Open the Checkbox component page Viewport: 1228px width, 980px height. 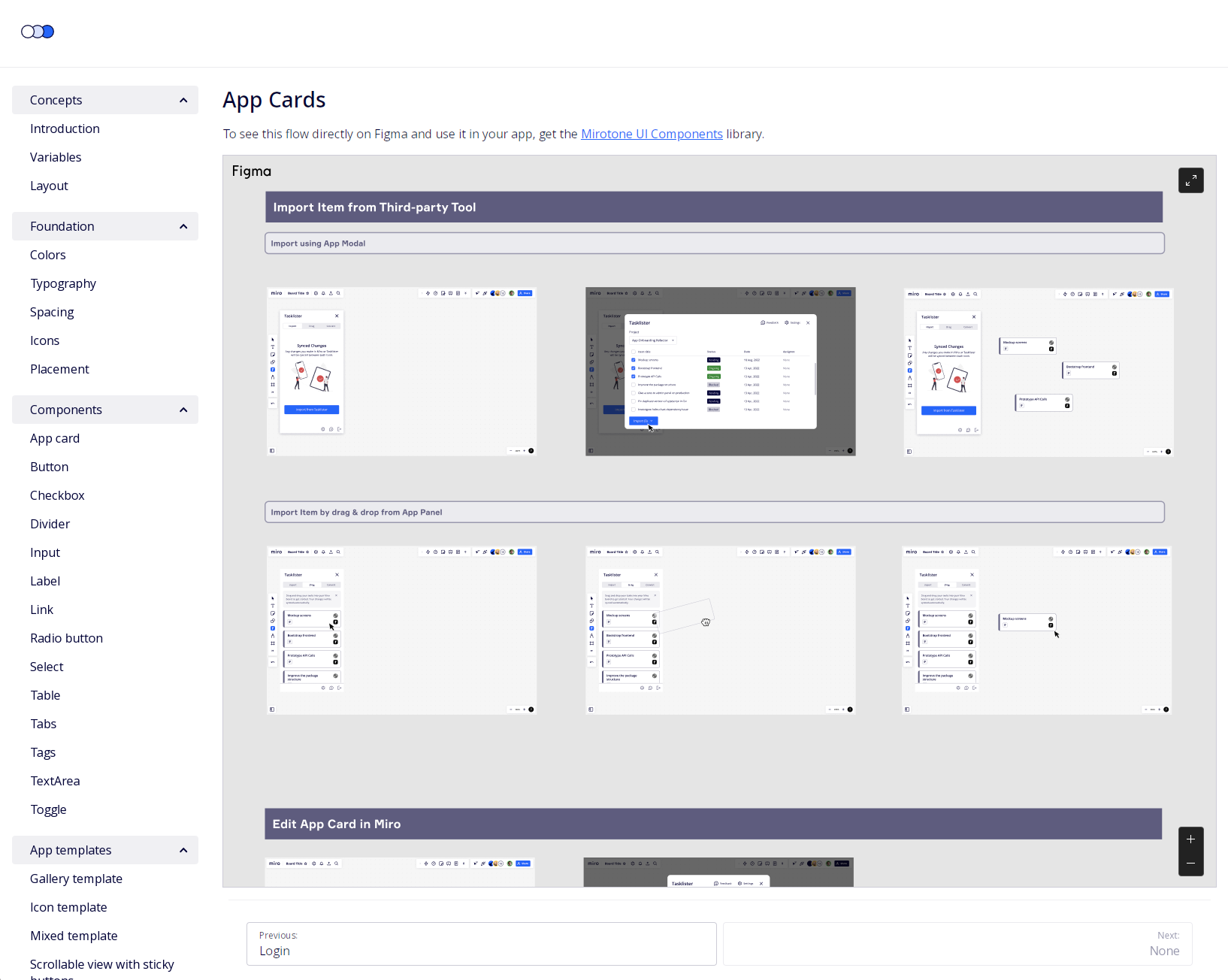[57, 495]
